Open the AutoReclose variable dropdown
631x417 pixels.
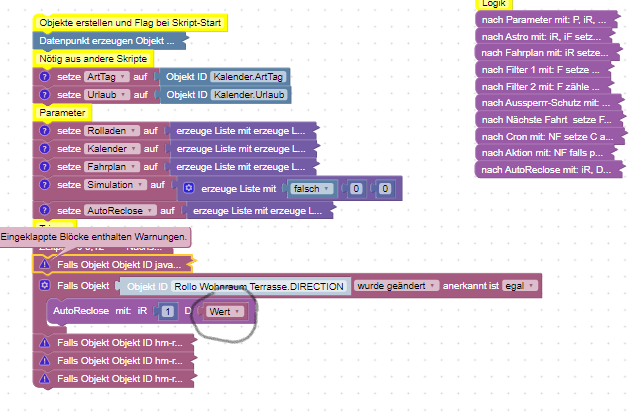(120, 211)
